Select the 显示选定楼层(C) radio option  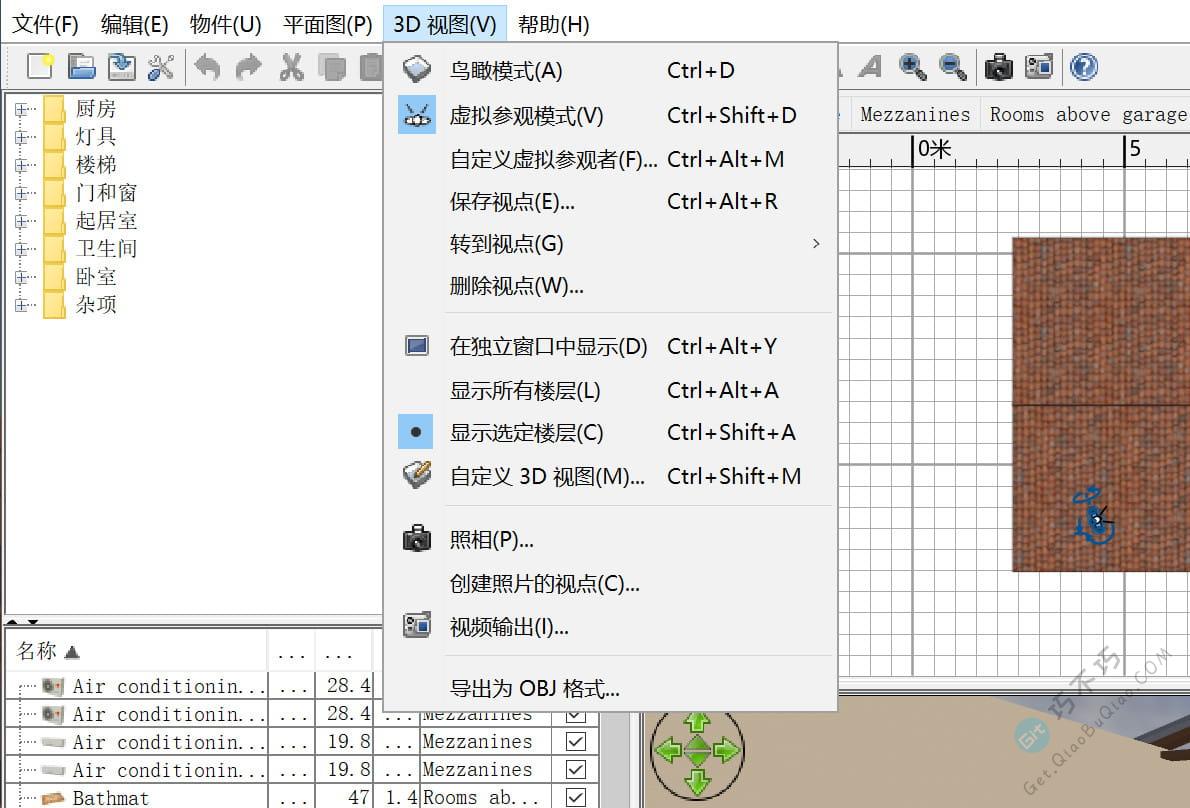[x=610, y=432]
